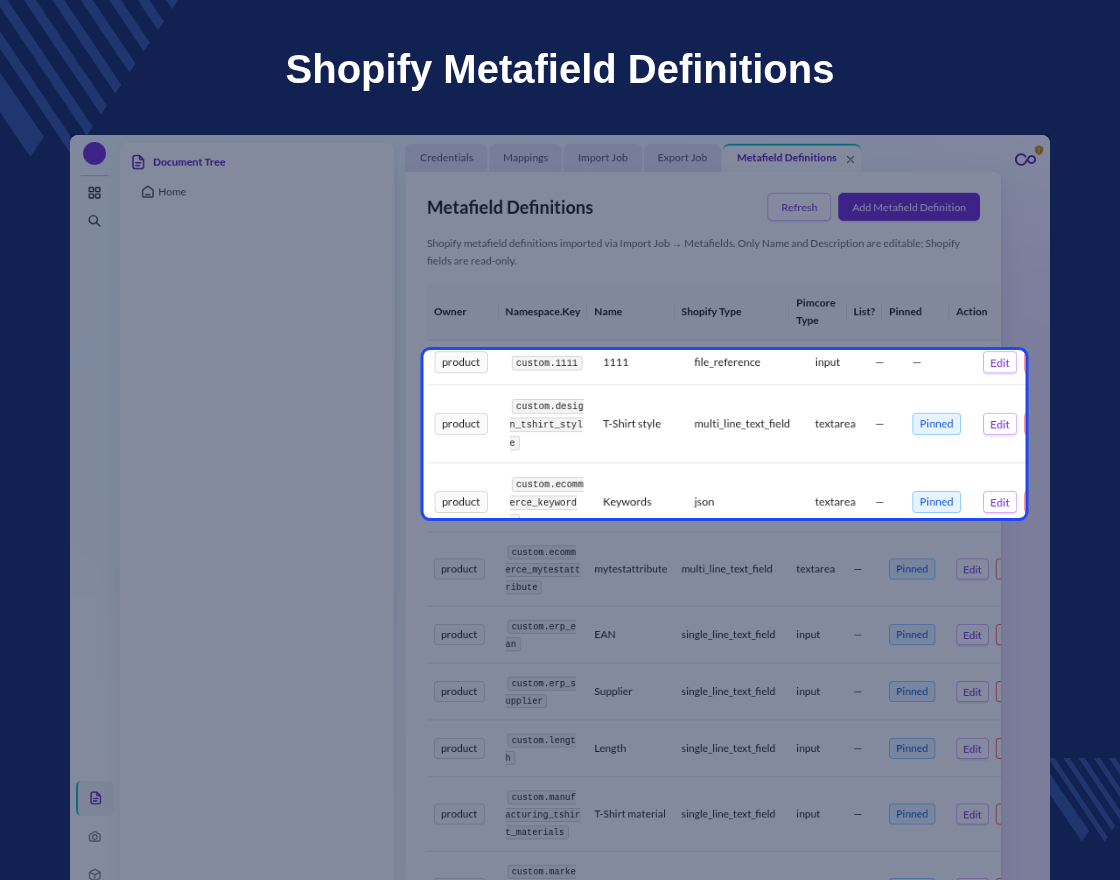Image resolution: width=1120 pixels, height=880 pixels.
Task: Open the assets camera icon in sidebar
Action: [x=94, y=836]
